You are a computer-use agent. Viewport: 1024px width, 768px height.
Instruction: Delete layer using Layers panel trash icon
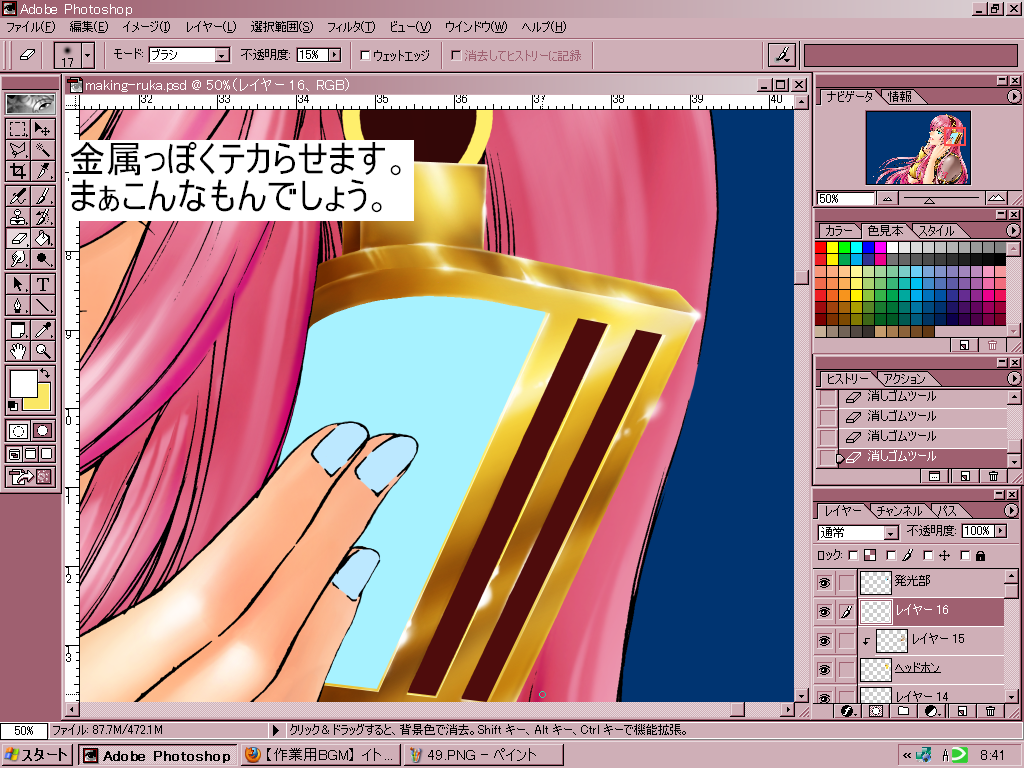pos(991,711)
